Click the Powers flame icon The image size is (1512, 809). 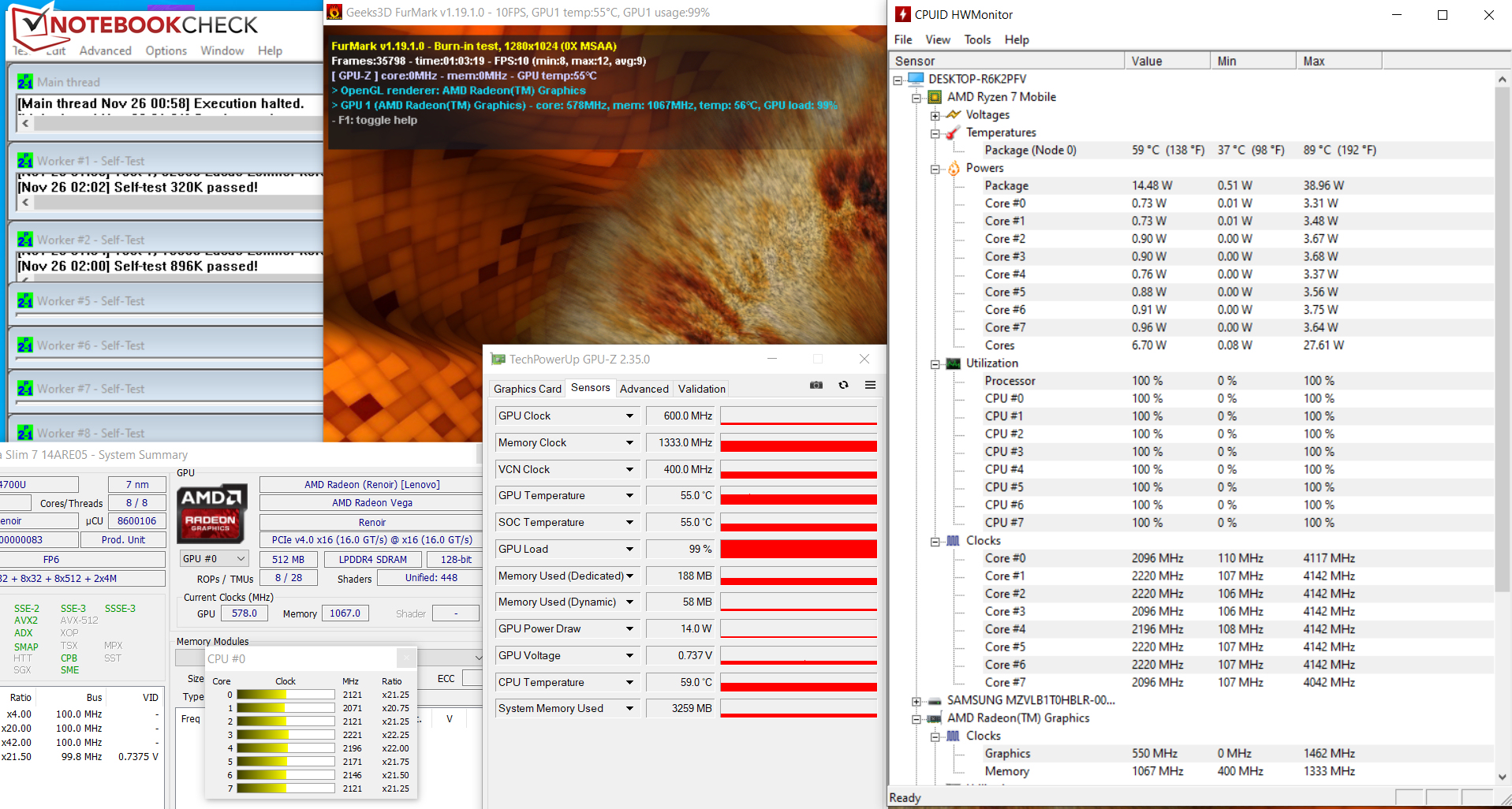(x=954, y=168)
